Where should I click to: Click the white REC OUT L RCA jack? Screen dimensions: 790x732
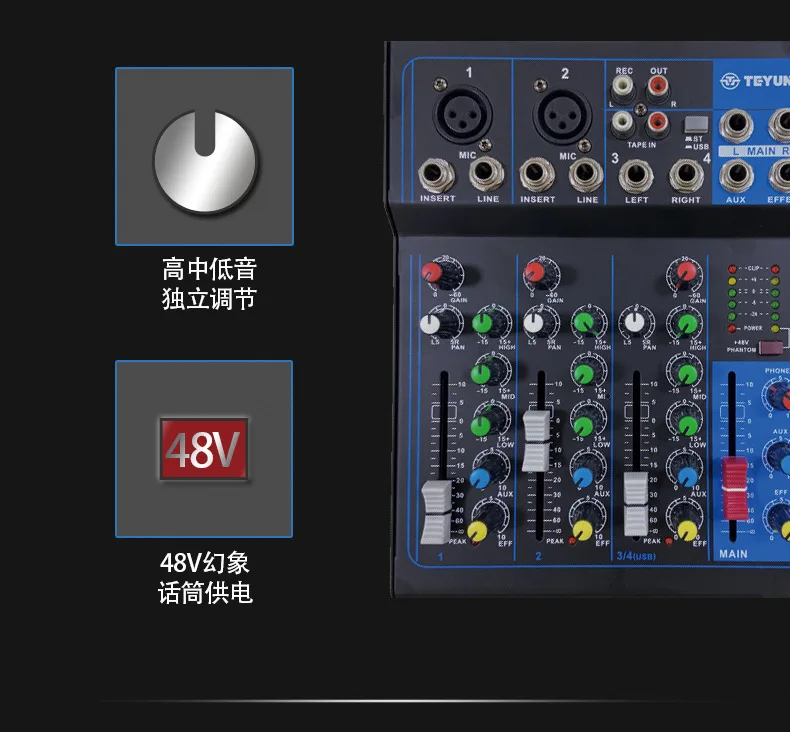tap(622, 89)
